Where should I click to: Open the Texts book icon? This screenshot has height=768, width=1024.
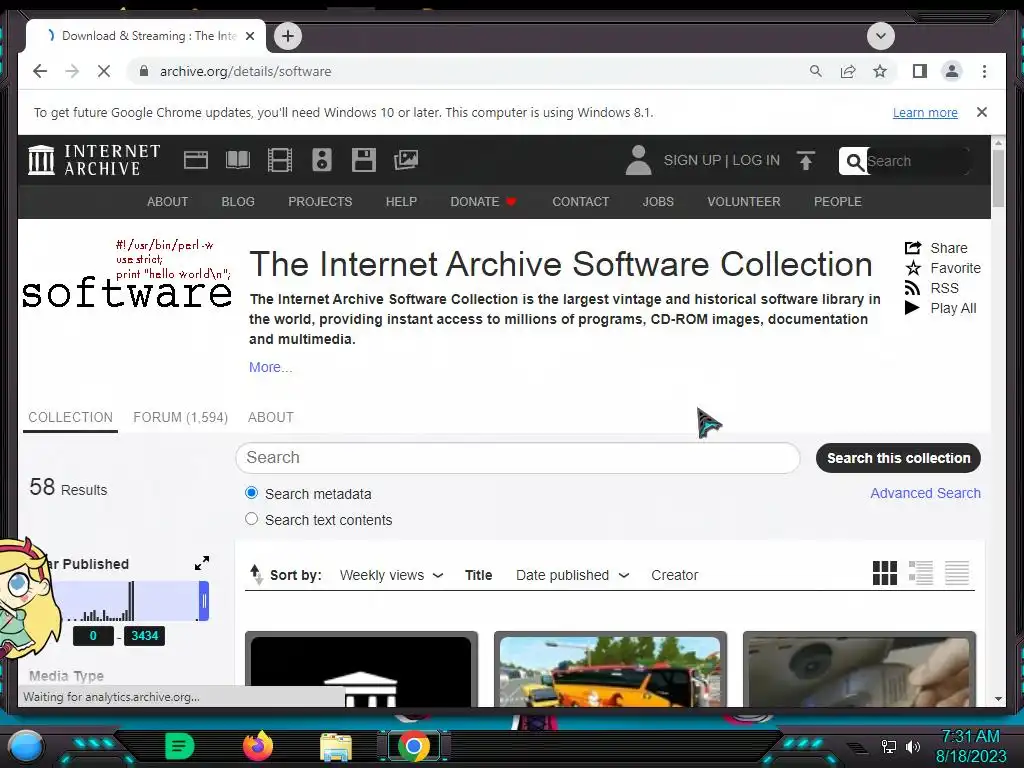pos(238,160)
